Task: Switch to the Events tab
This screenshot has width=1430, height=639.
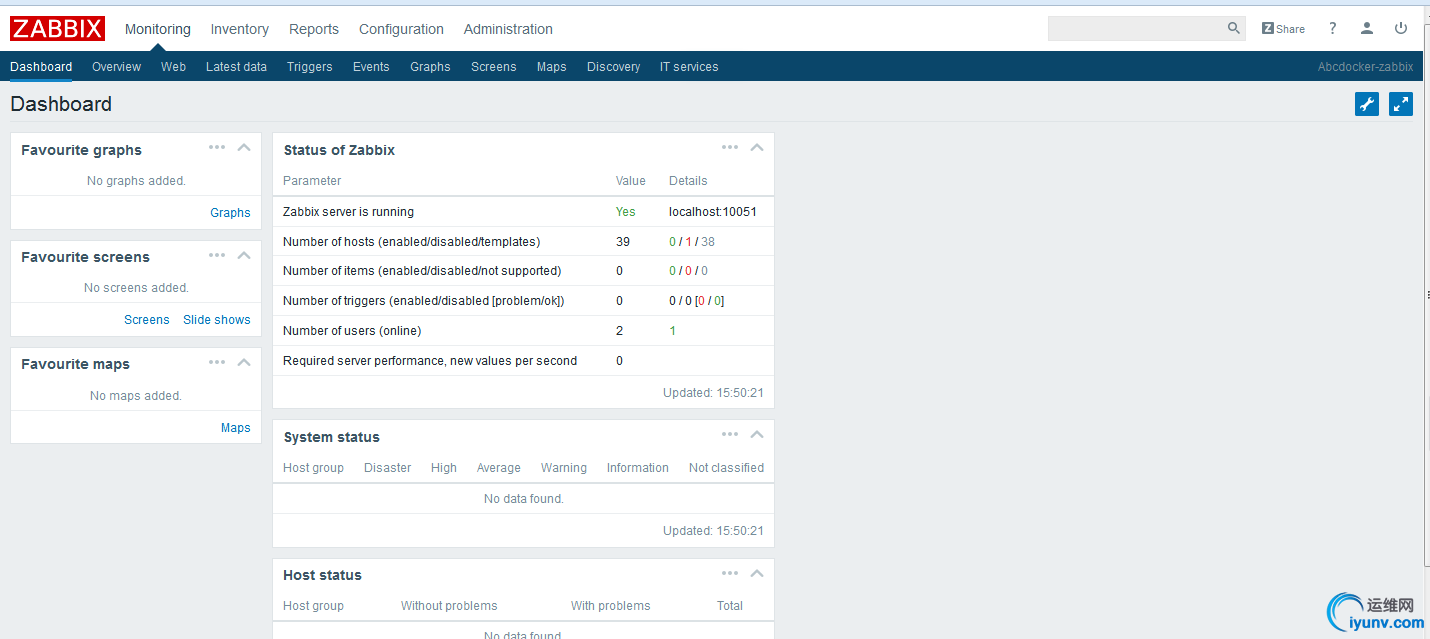Action: [371, 67]
